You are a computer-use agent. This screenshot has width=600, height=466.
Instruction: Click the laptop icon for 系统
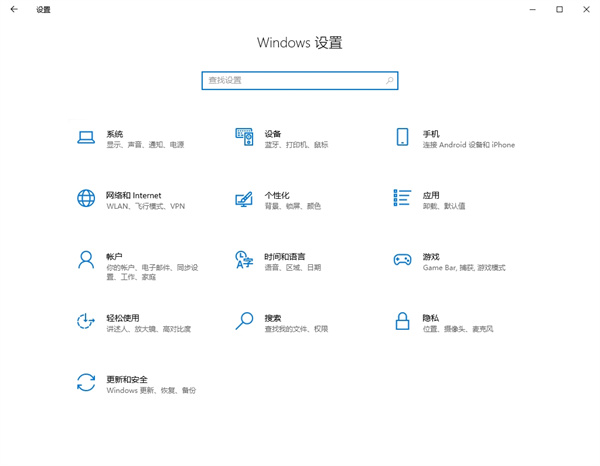[x=86, y=138]
